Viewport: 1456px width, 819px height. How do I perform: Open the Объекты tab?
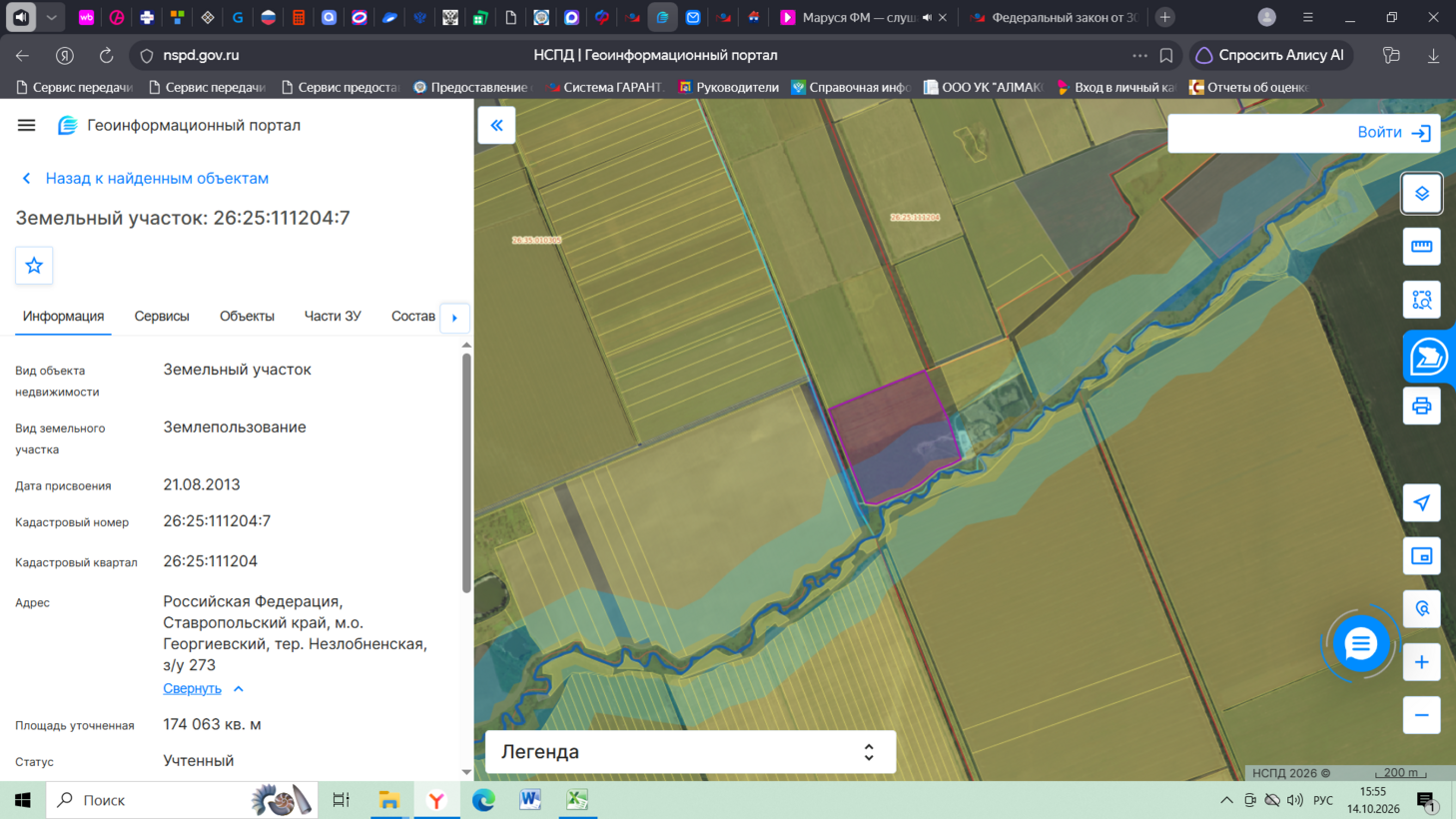tap(247, 317)
